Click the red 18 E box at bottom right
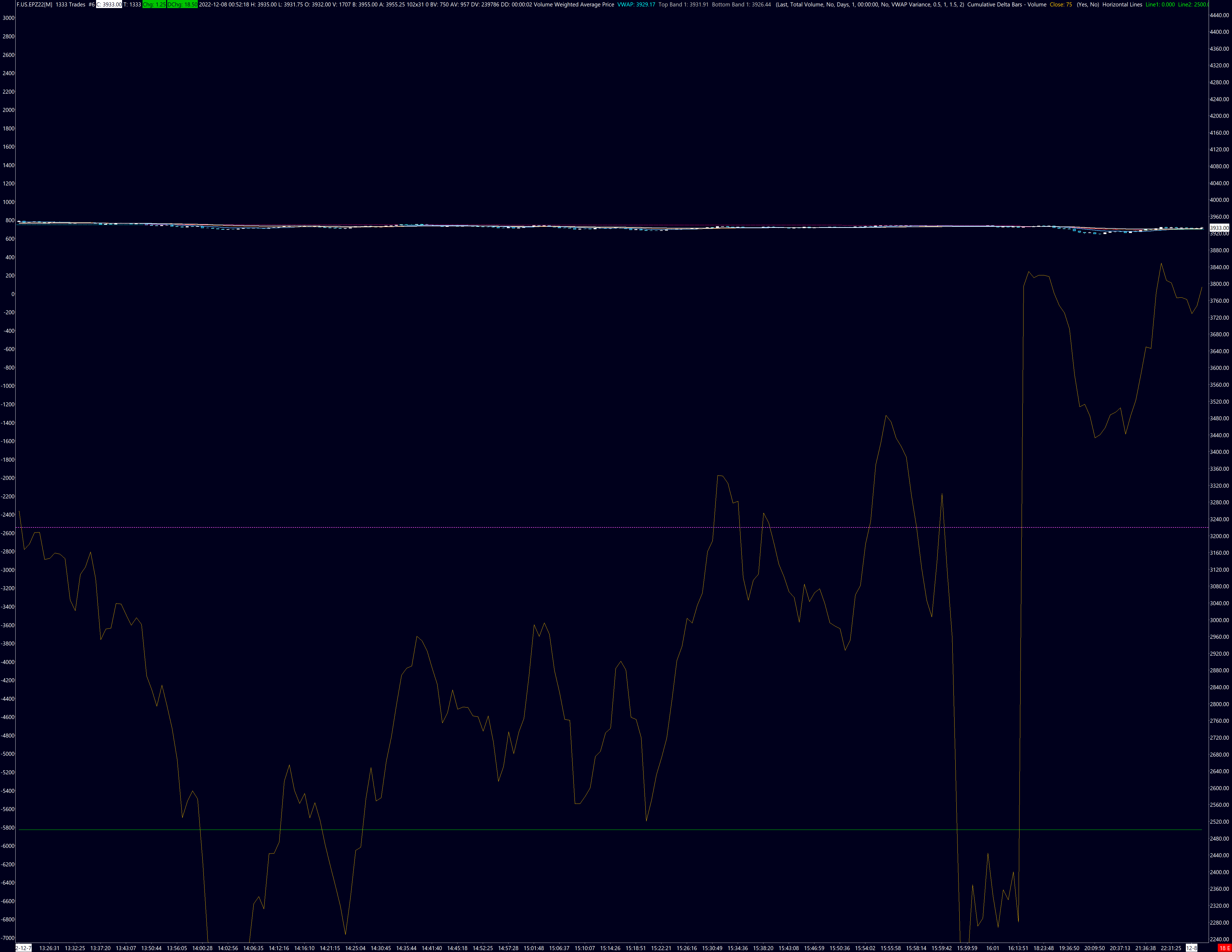This screenshot has width=1232, height=952. pyautogui.click(x=1224, y=948)
